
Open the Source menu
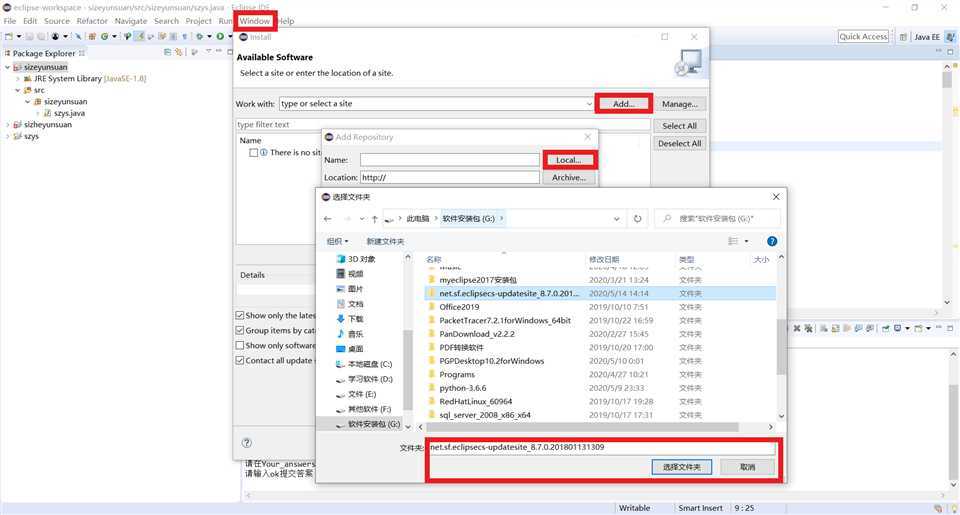57,21
